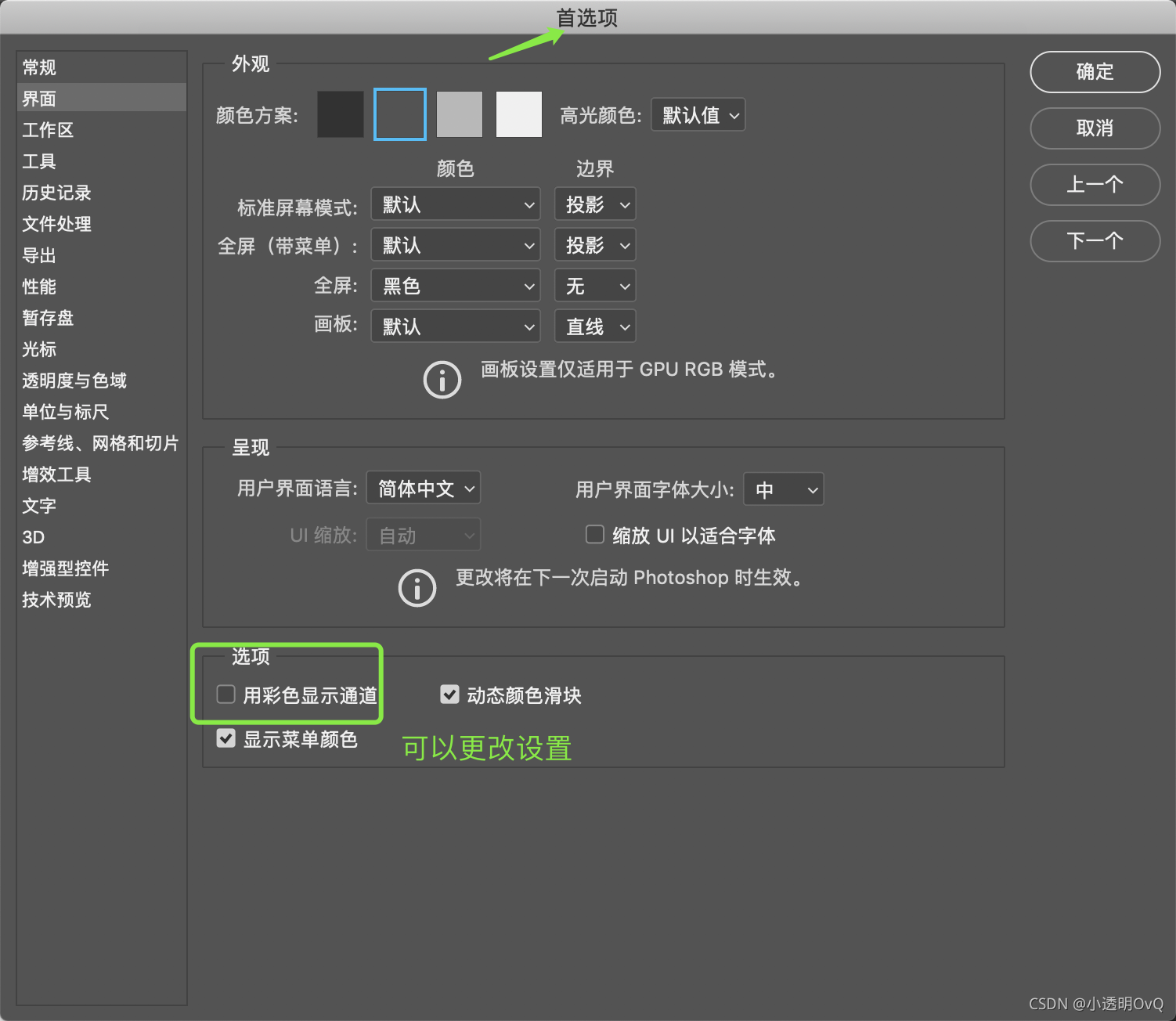Select 常规 preferences category
The width and height of the screenshot is (1176, 1021).
coord(102,67)
